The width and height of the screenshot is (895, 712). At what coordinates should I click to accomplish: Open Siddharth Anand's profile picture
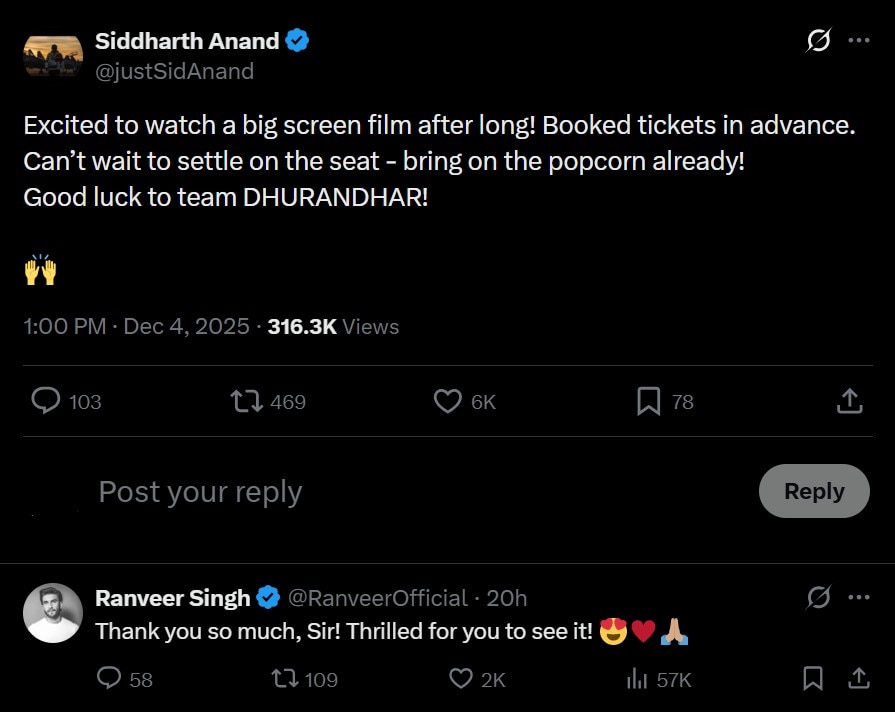(52, 55)
